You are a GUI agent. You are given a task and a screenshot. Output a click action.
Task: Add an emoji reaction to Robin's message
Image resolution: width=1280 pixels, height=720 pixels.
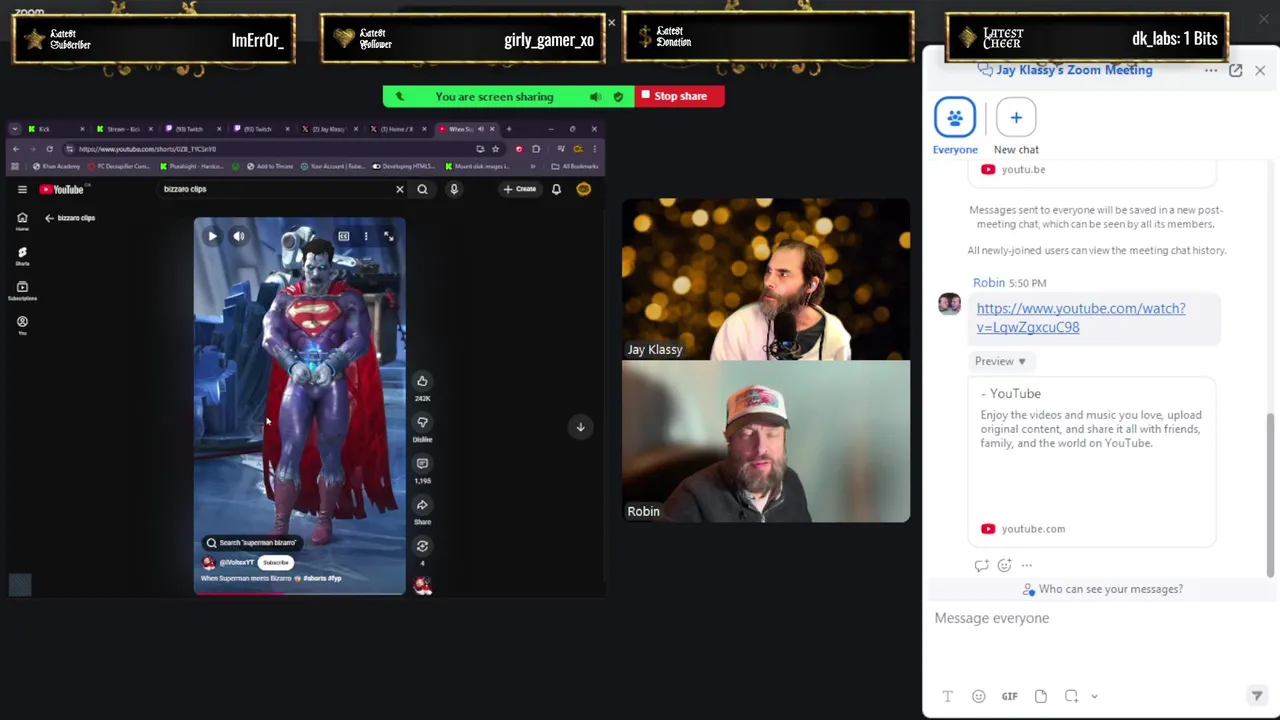1004,565
